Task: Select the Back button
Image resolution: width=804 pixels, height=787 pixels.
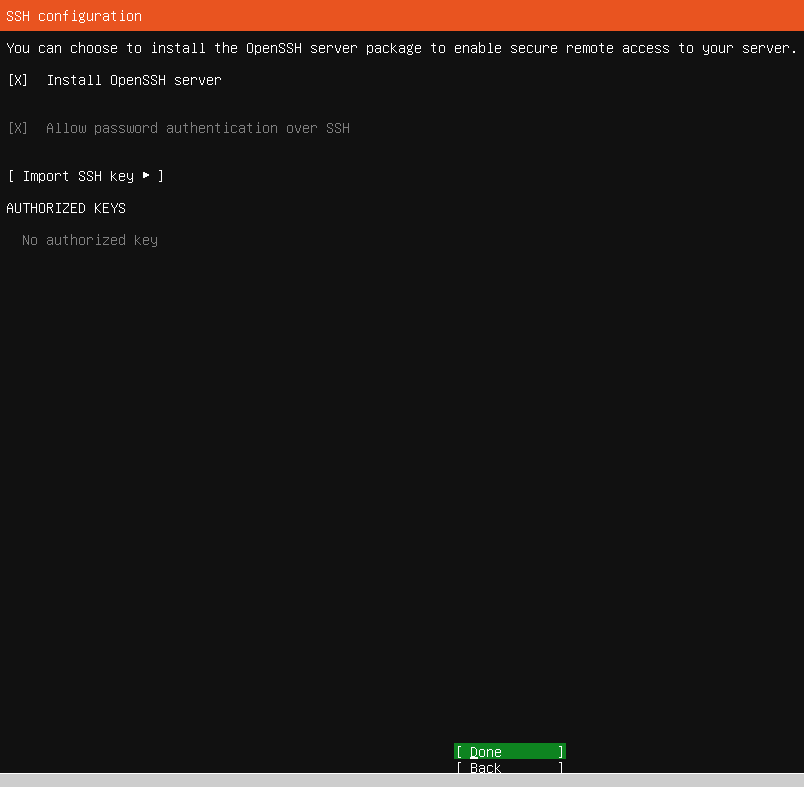Action: 510,767
